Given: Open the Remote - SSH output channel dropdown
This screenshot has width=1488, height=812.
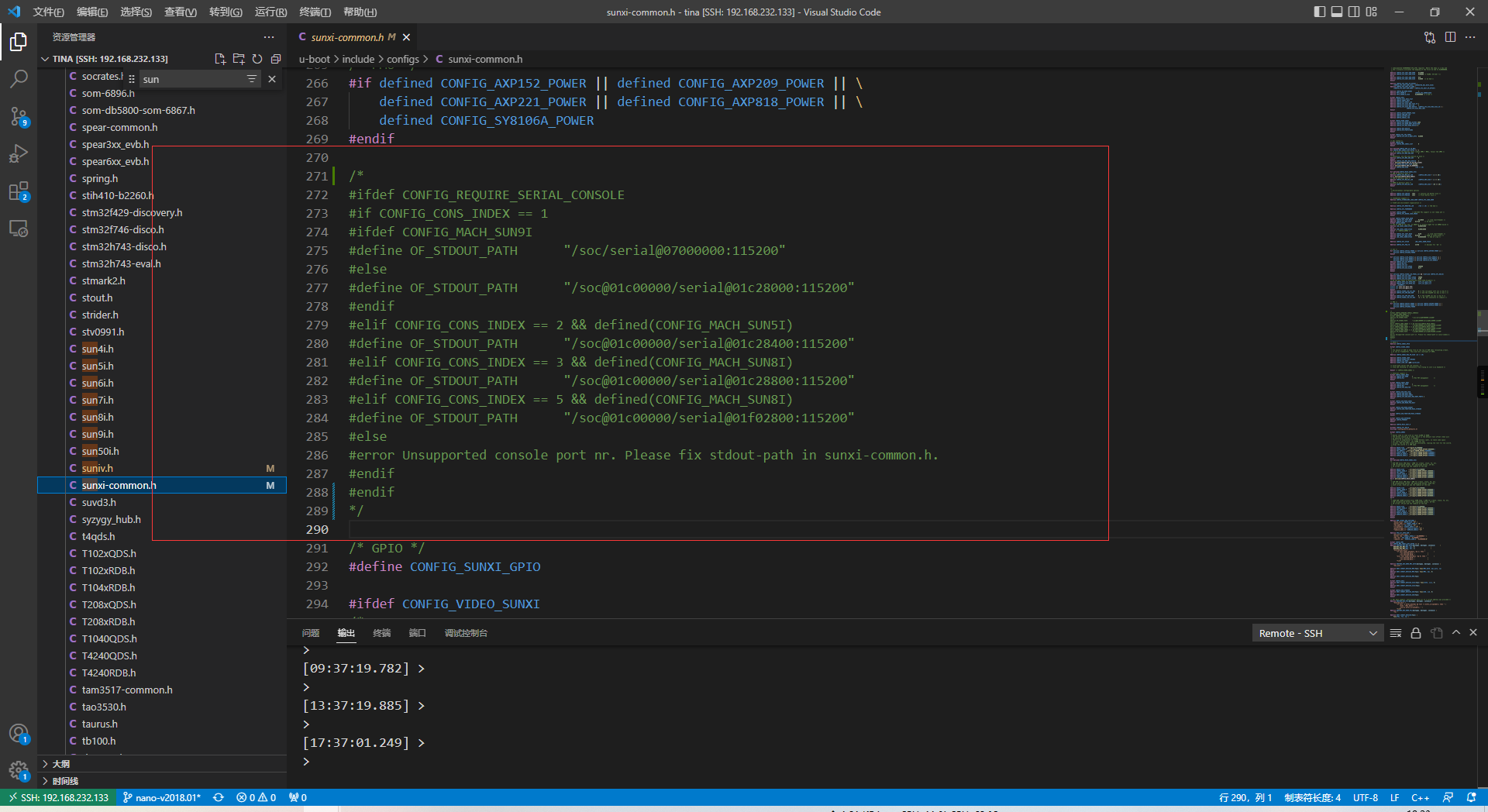Looking at the screenshot, I should 1317,633.
